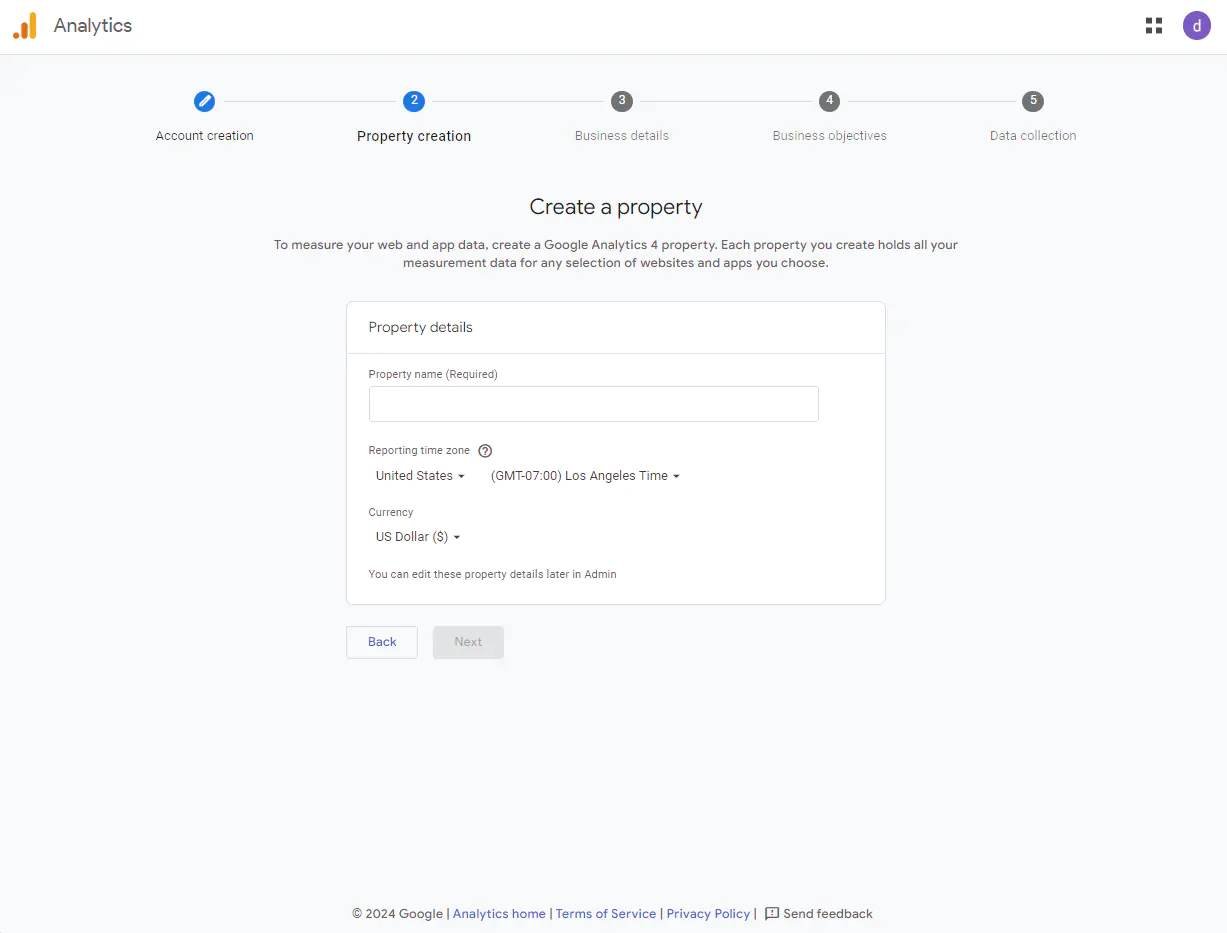1227x933 pixels.
Task: Click the Google Analytics logo icon
Action: pos(25,26)
